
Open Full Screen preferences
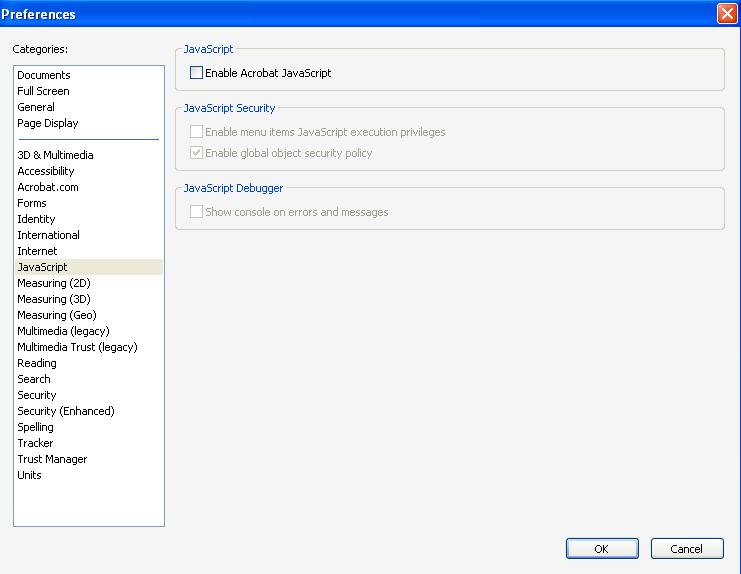click(43, 91)
